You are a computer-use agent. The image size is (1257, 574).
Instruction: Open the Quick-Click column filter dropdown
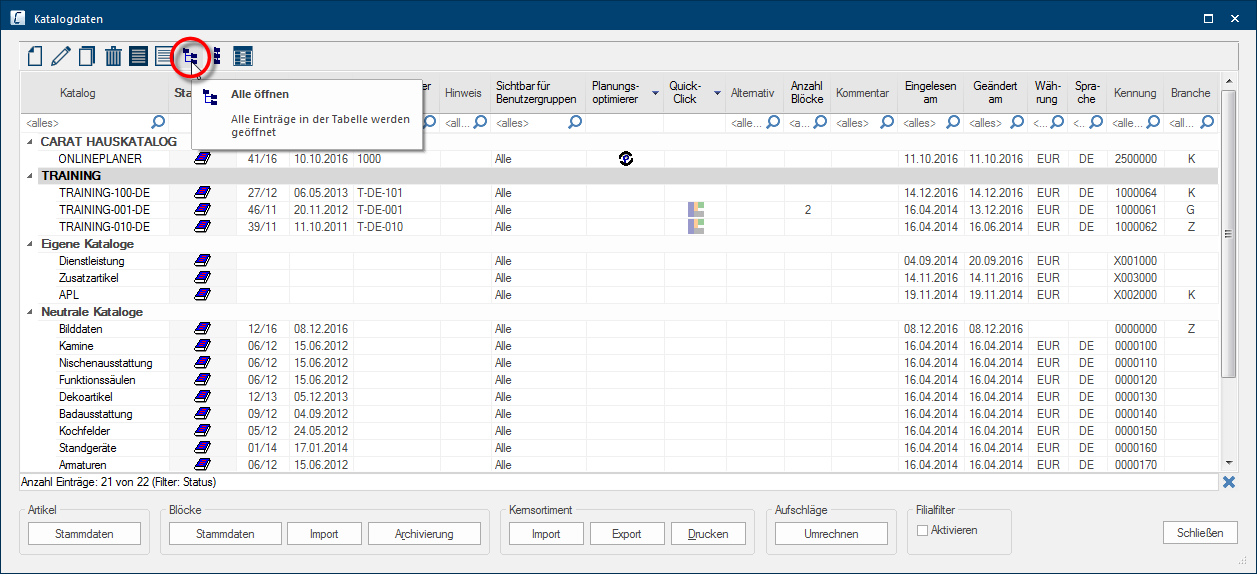717,93
